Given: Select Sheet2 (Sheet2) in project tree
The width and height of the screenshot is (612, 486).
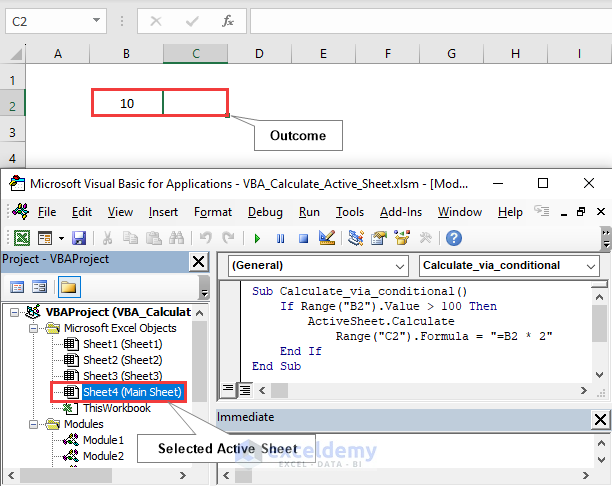Looking at the screenshot, I should click(x=123, y=360).
